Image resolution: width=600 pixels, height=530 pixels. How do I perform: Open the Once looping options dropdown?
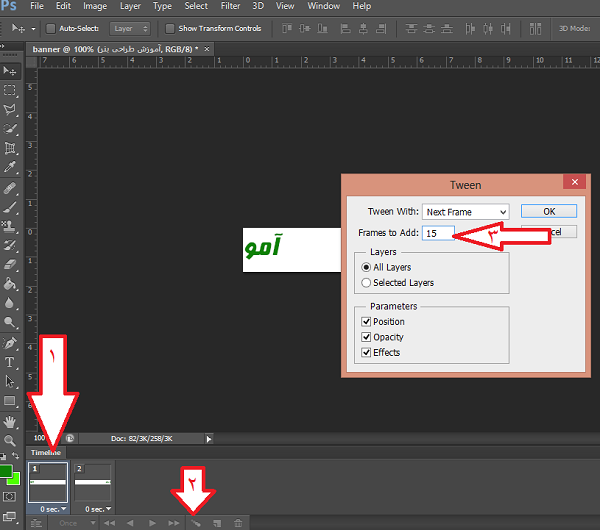74,523
